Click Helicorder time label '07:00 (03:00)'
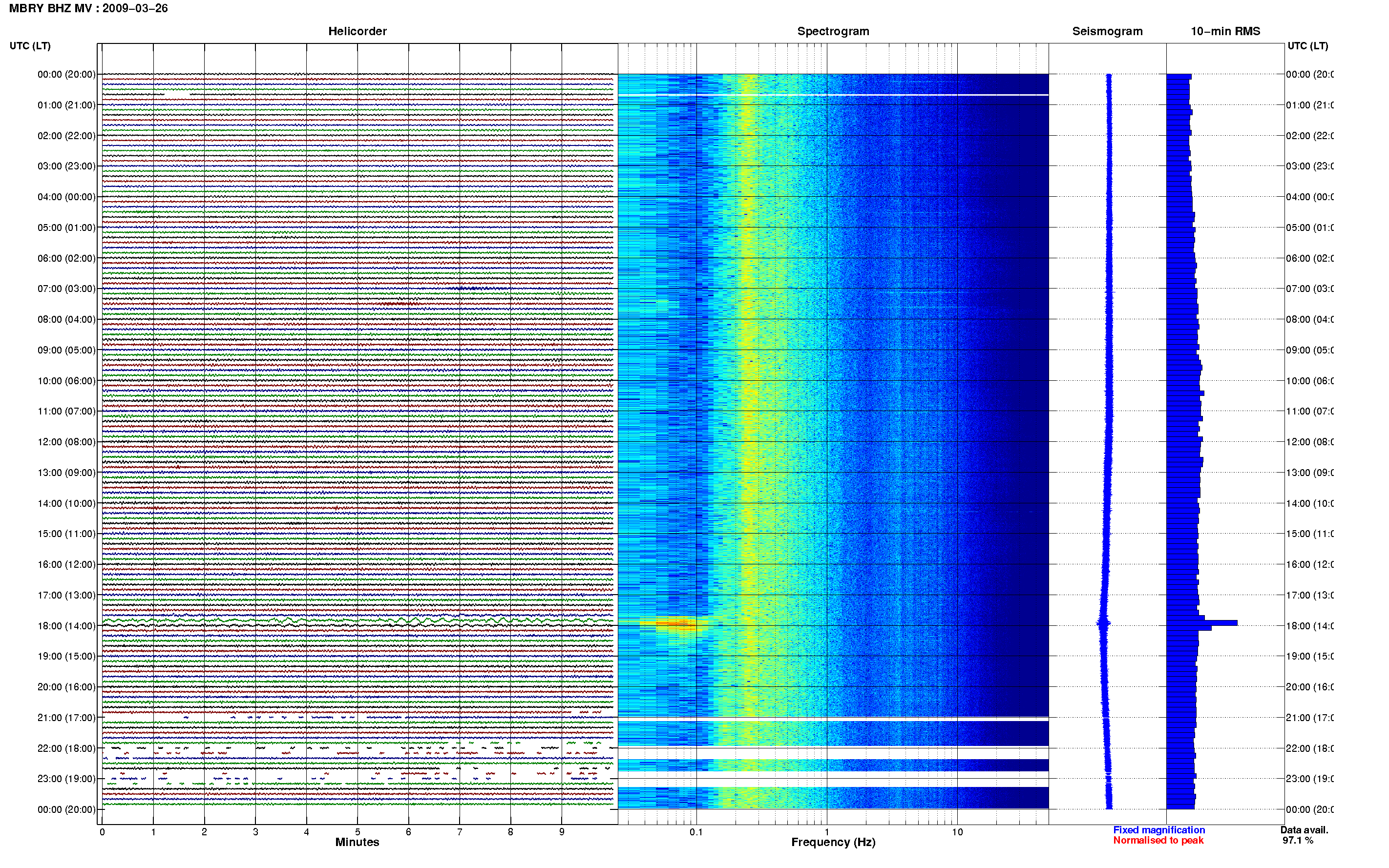 pyautogui.click(x=66, y=289)
